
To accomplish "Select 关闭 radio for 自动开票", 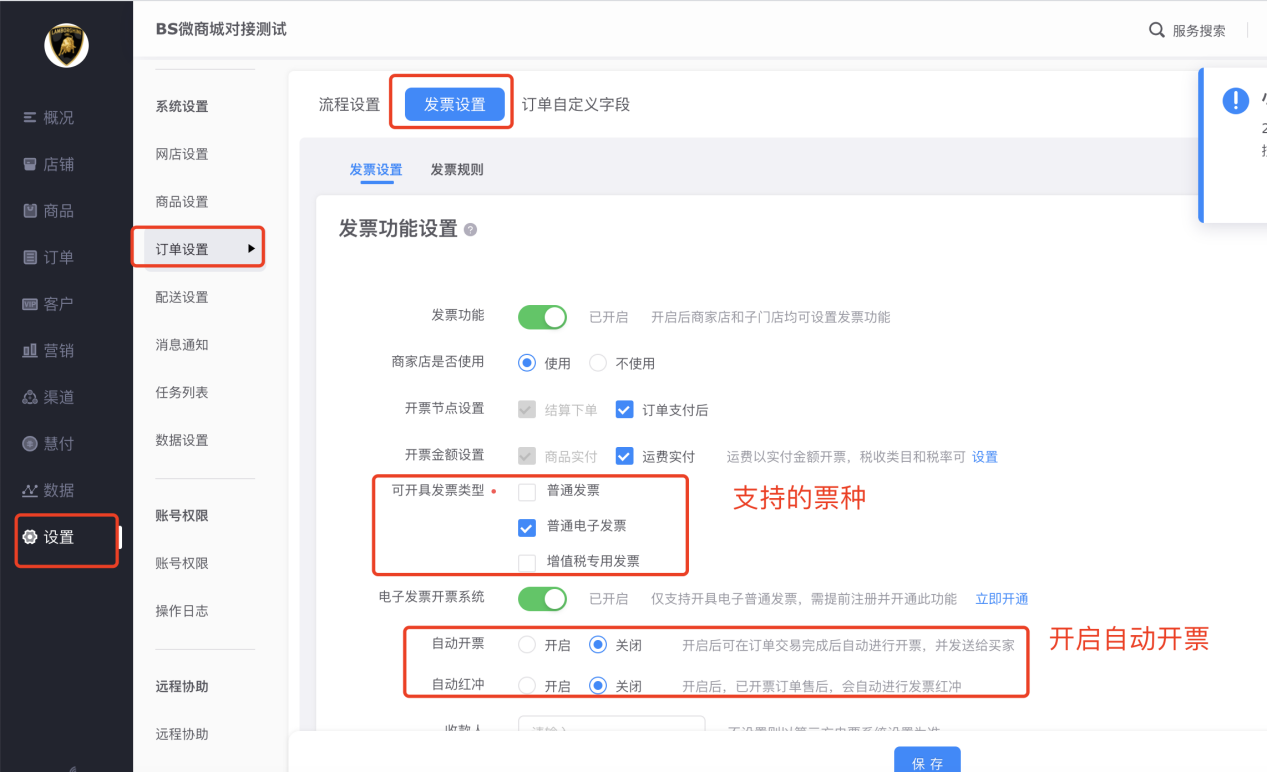I will click(x=598, y=645).
